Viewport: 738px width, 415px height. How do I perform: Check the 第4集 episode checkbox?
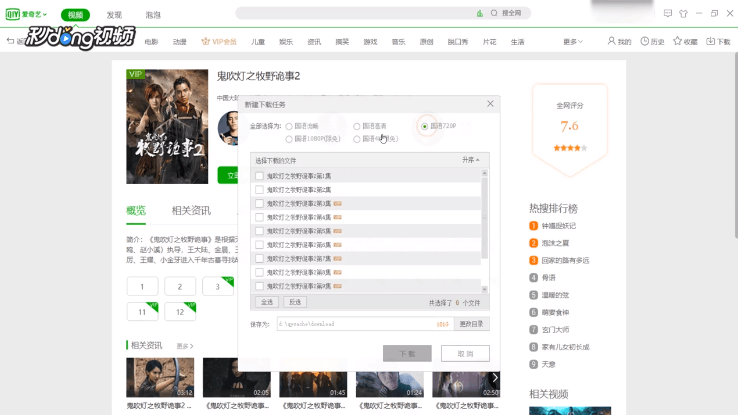click(259, 217)
